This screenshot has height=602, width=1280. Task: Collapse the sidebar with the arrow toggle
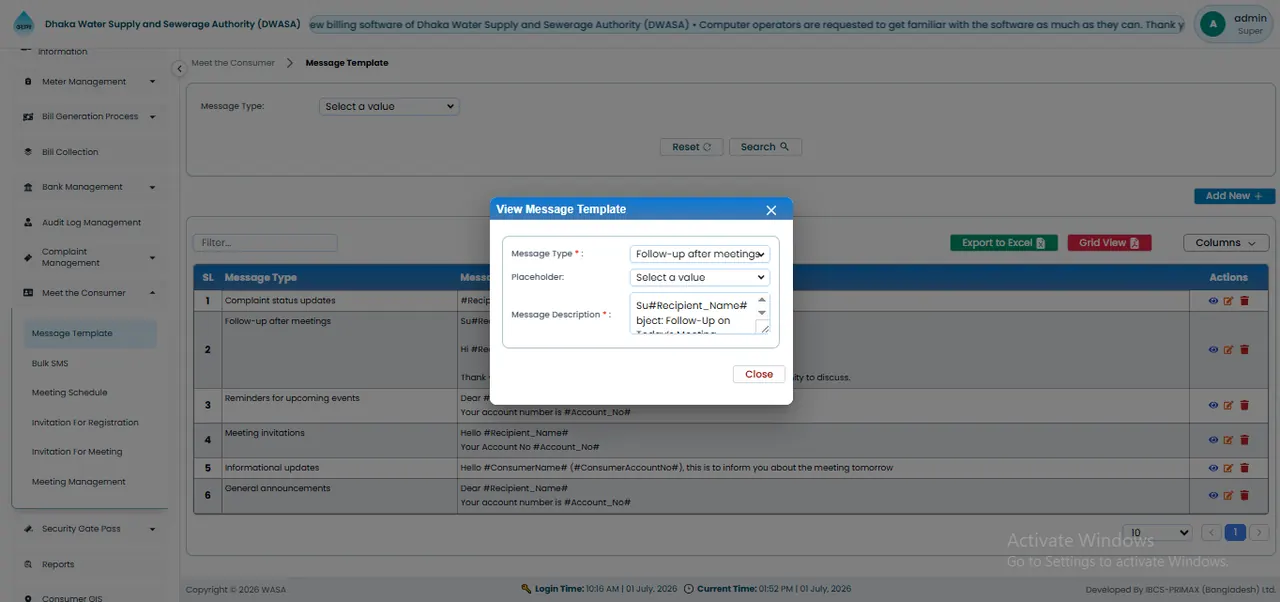pyautogui.click(x=179, y=69)
